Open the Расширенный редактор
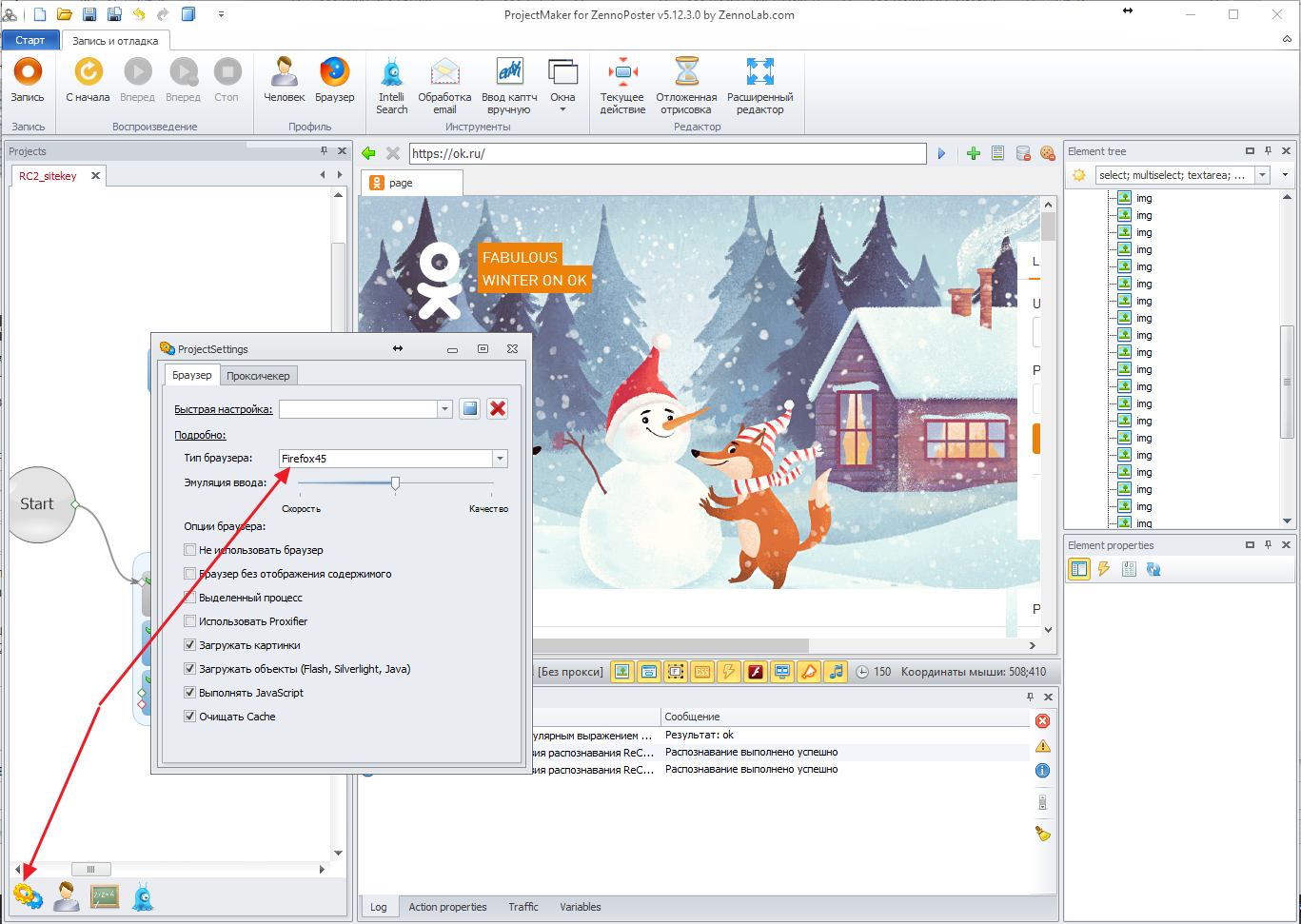1301x924 pixels. coord(759,86)
